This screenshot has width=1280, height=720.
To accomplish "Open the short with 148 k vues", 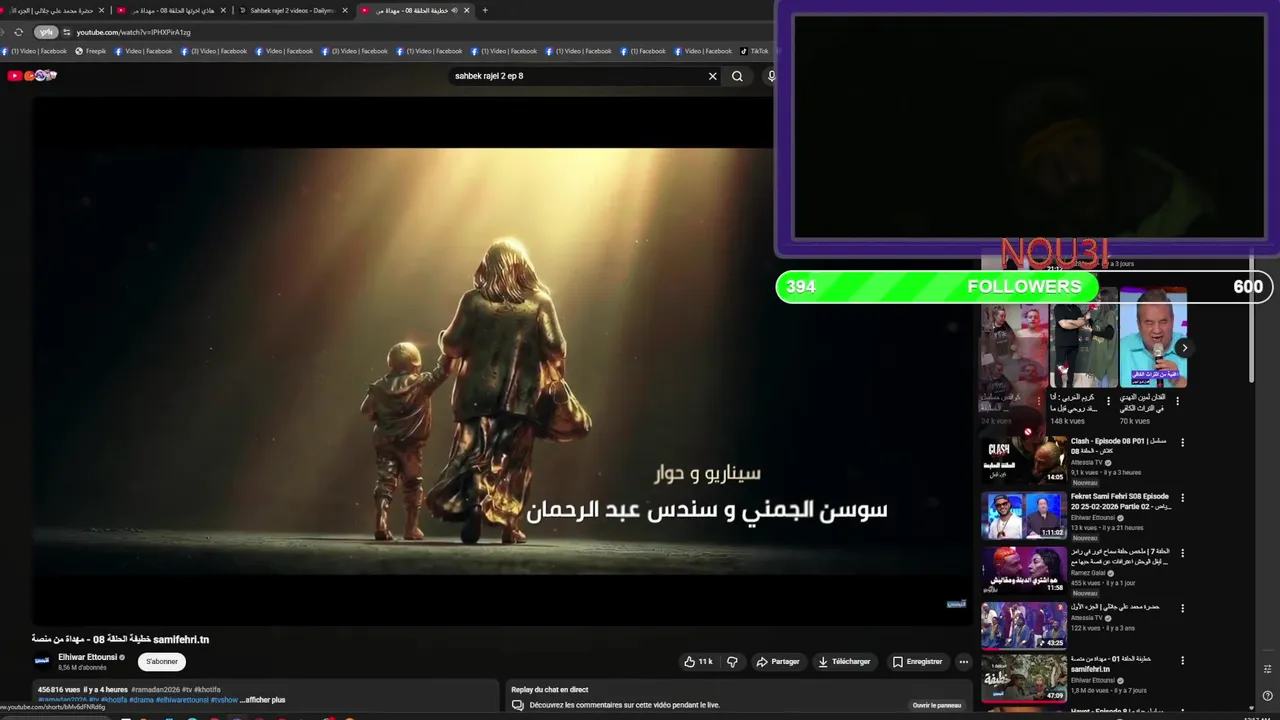I will click(1084, 338).
